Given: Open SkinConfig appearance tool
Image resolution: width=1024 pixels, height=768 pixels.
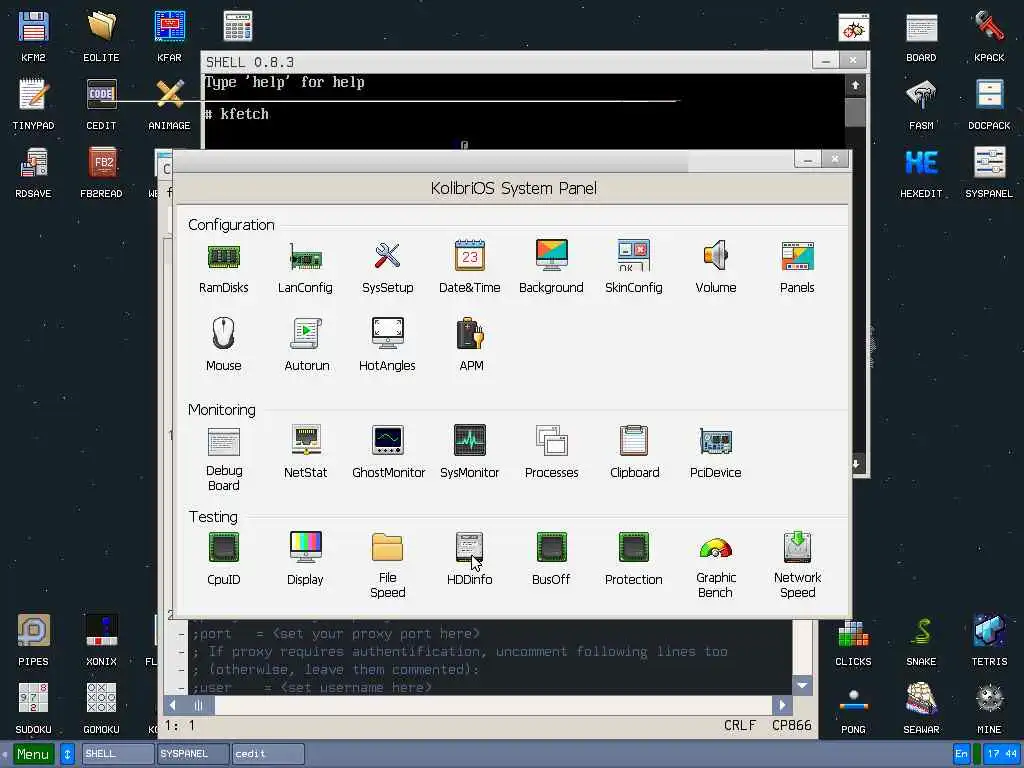Looking at the screenshot, I should [633, 267].
